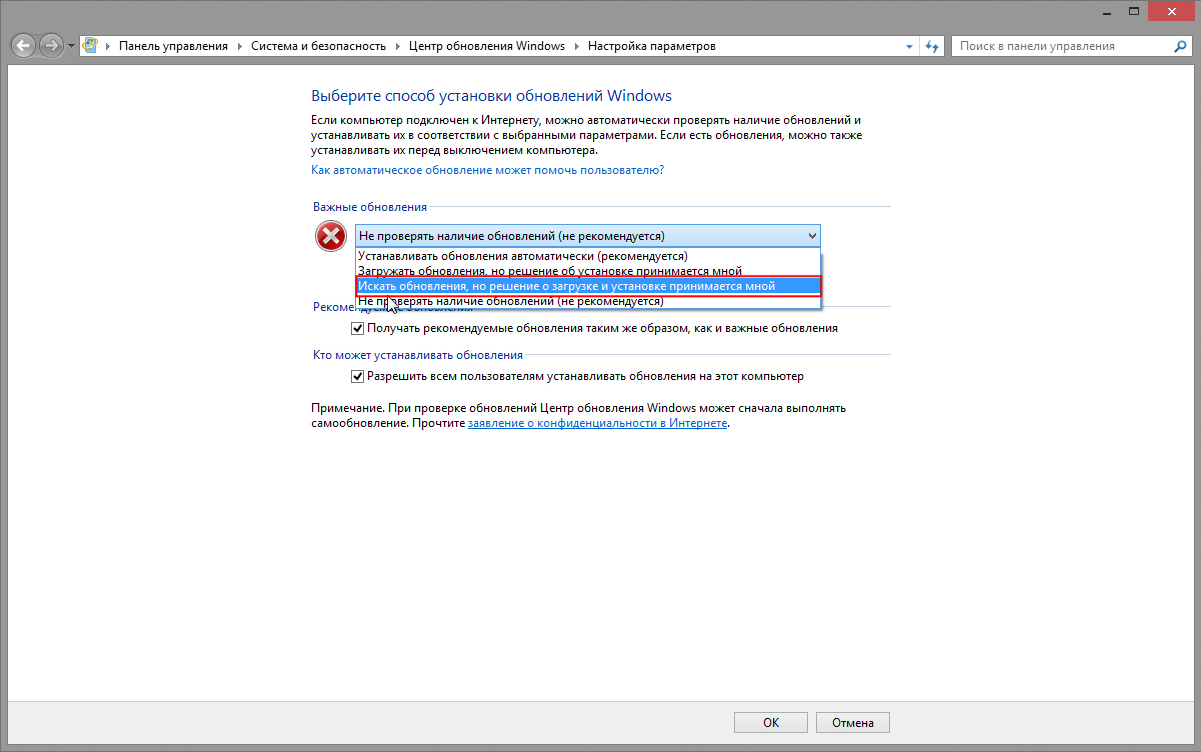Click 'Кто может устанавливать обновления' section label
Screen dimensions: 1201x752
(x=418, y=355)
